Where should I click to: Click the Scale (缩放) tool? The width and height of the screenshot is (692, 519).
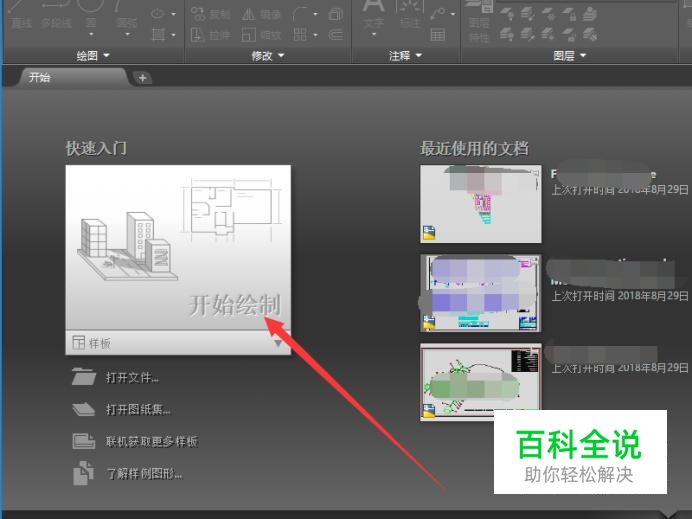click(x=261, y=34)
